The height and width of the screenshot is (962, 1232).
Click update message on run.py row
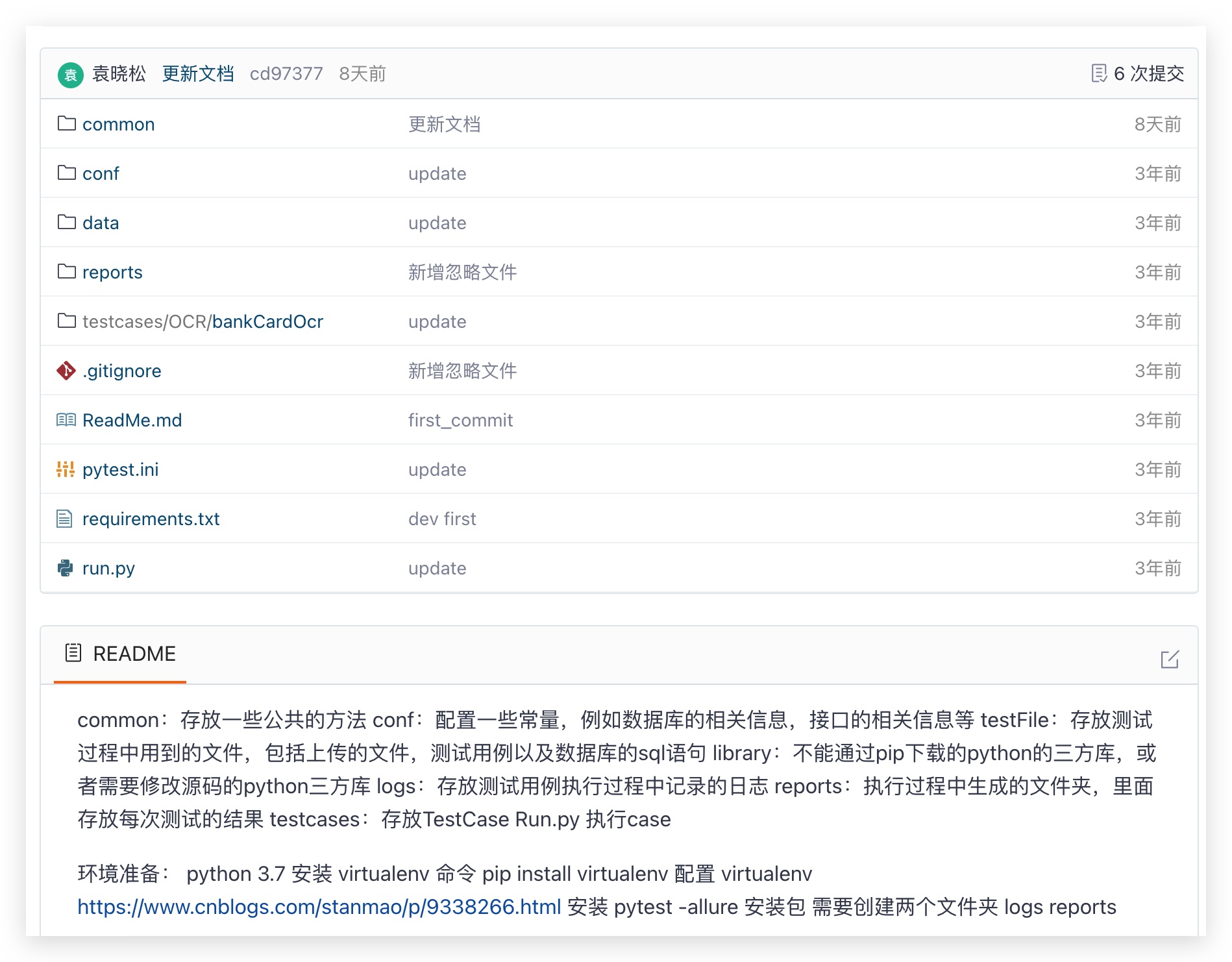coord(437,568)
